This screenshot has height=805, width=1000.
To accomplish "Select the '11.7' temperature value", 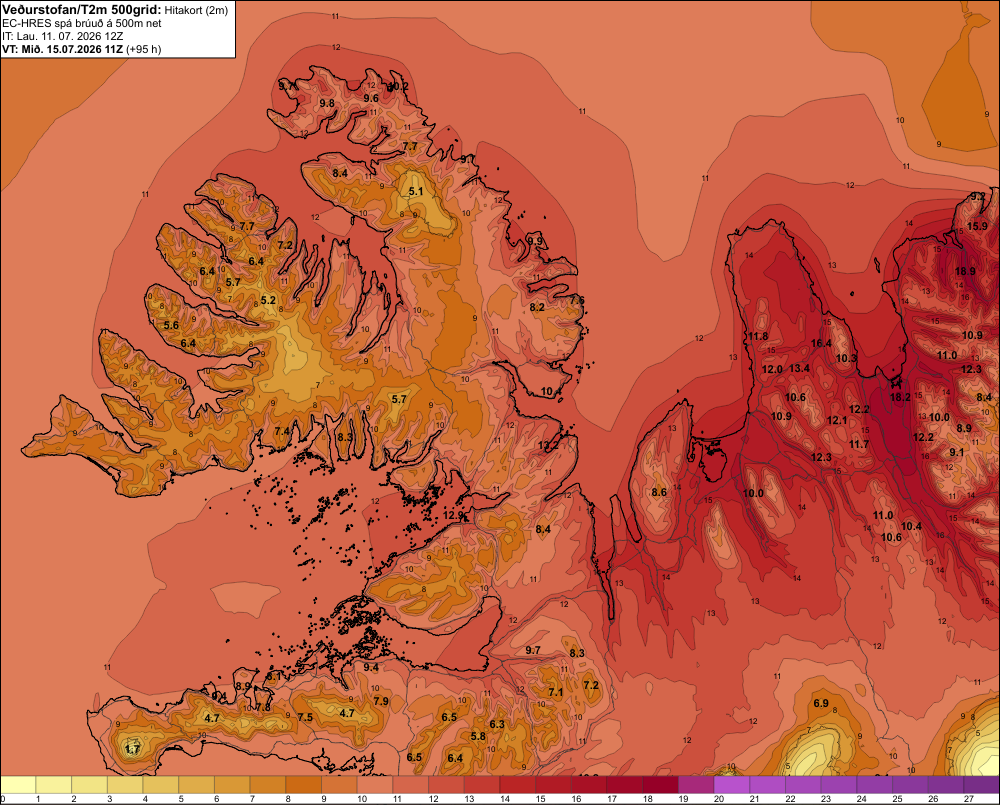I will pos(859,444).
